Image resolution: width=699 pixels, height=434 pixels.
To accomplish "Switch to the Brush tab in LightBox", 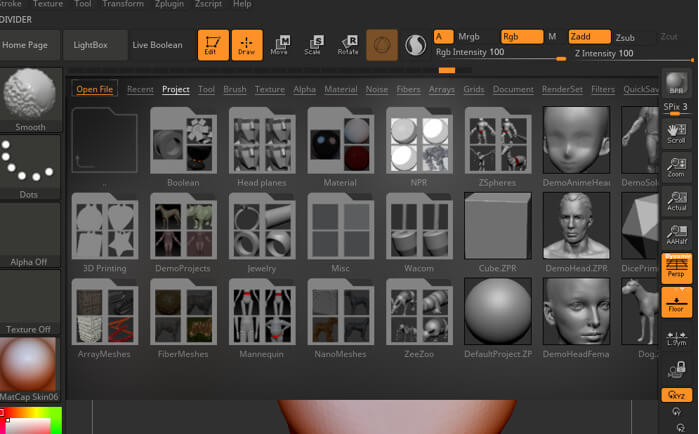I will pyautogui.click(x=235, y=90).
